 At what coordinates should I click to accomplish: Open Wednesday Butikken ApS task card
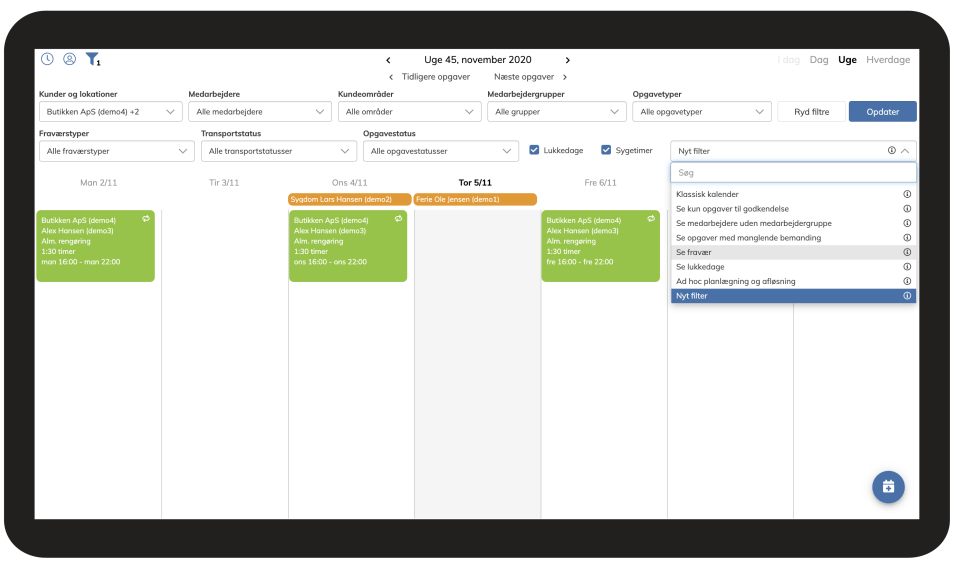point(348,246)
